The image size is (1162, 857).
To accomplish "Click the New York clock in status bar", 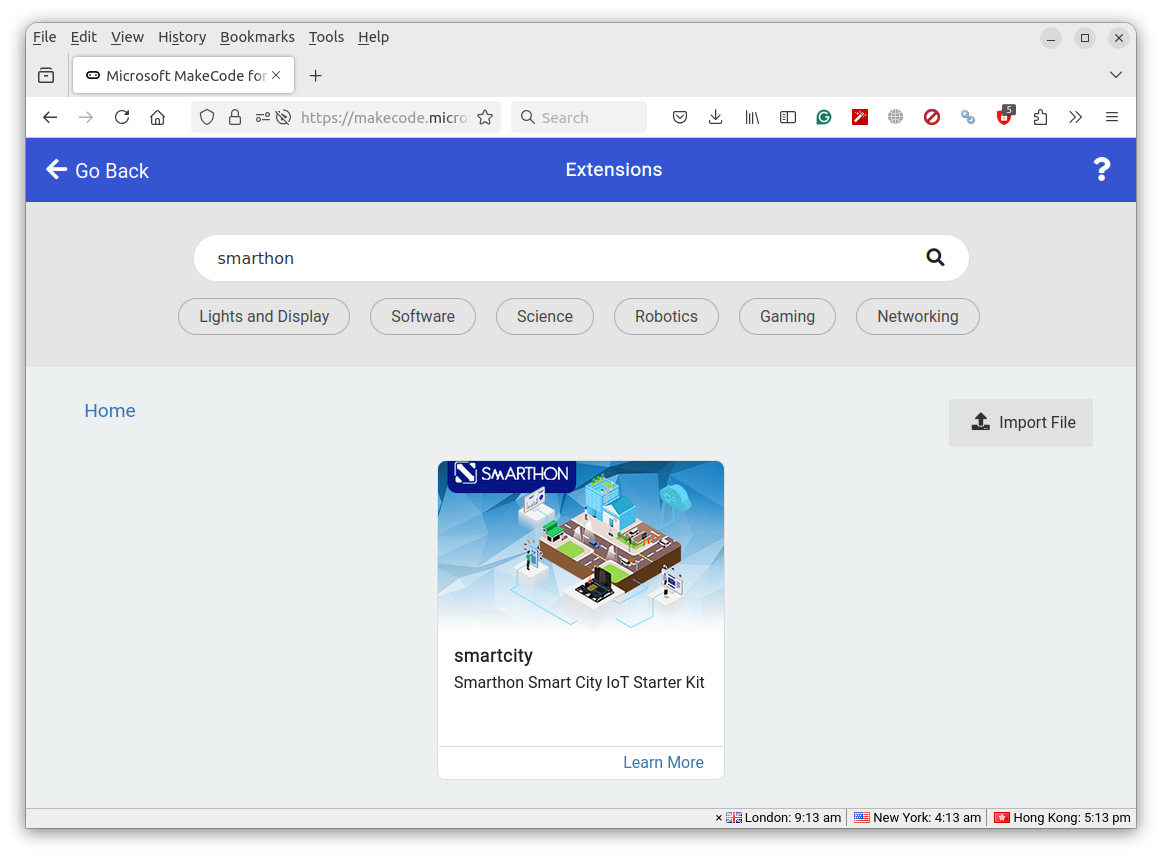I will [x=917, y=818].
